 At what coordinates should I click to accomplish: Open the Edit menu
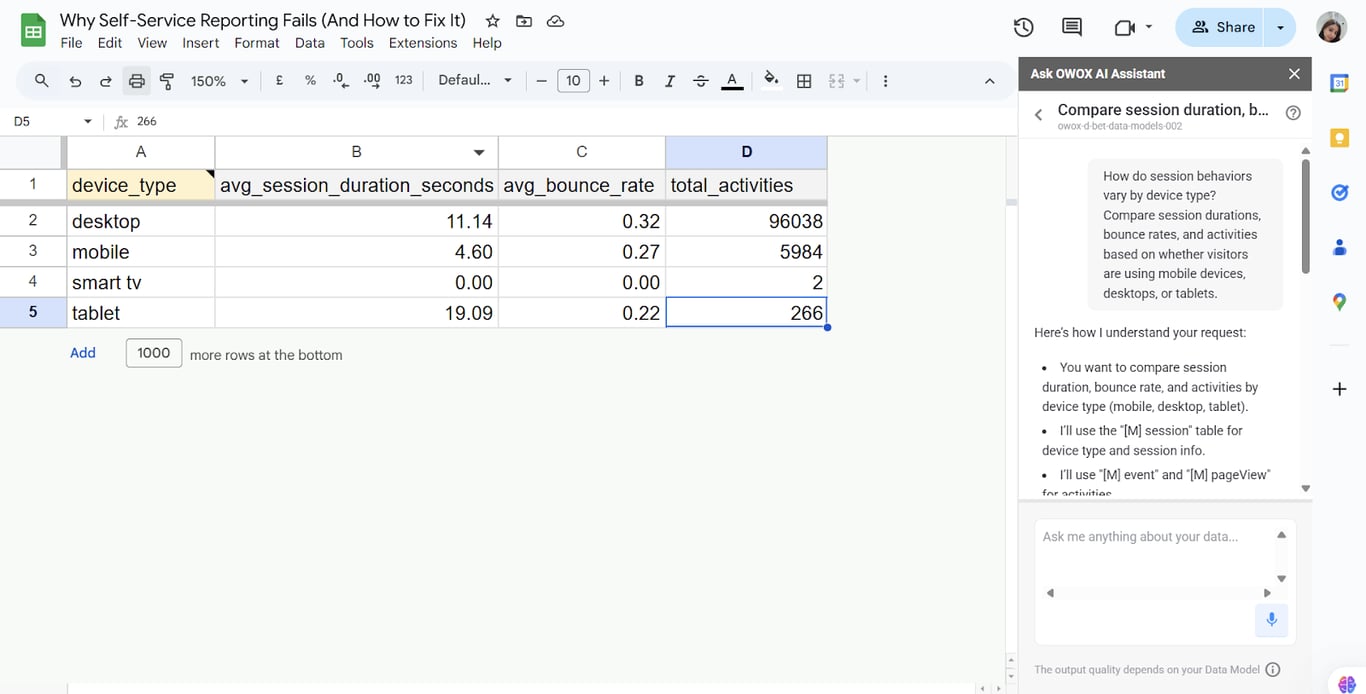click(110, 43)
